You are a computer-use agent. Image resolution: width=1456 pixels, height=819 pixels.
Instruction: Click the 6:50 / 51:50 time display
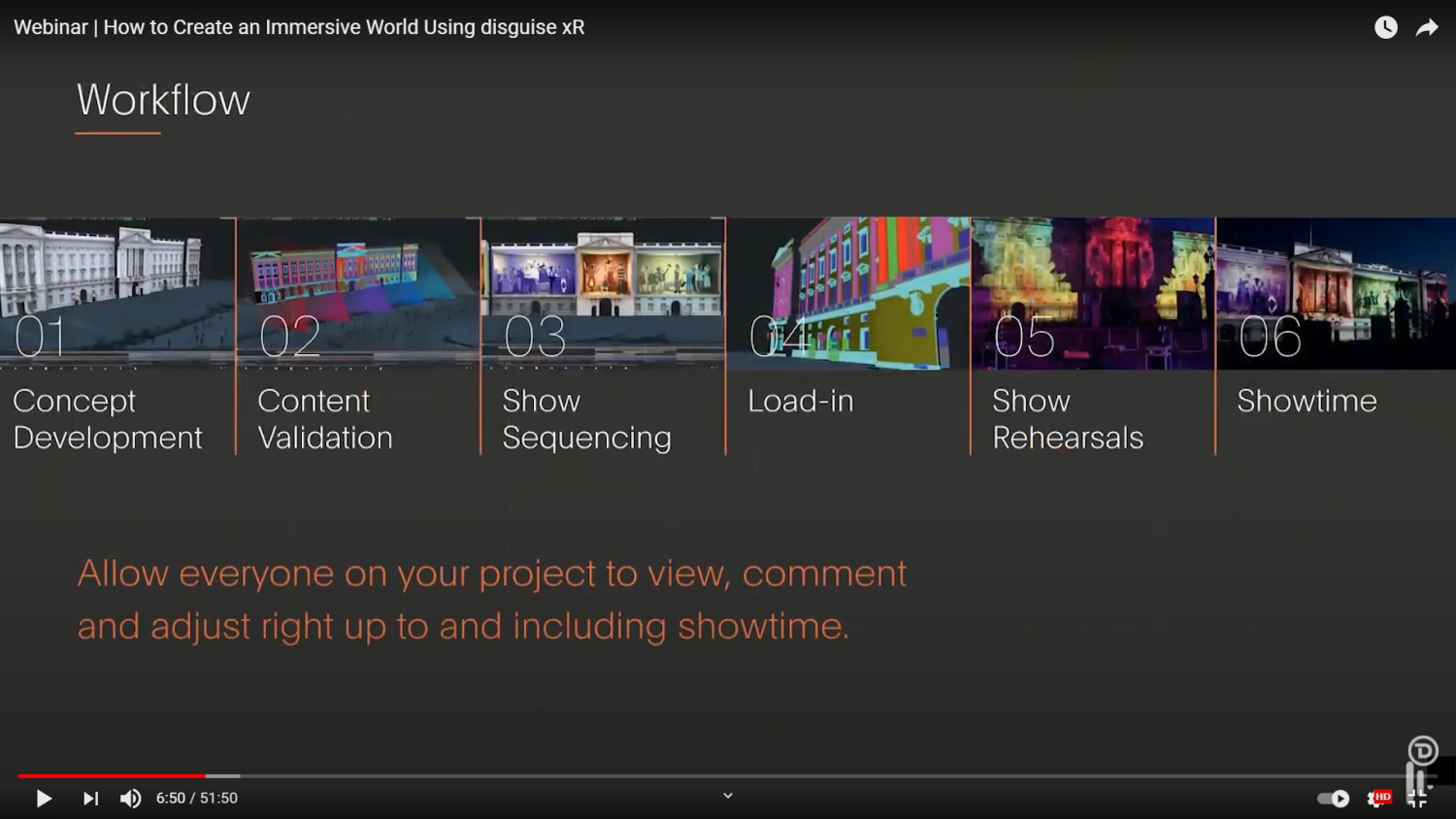coord(197,798)
